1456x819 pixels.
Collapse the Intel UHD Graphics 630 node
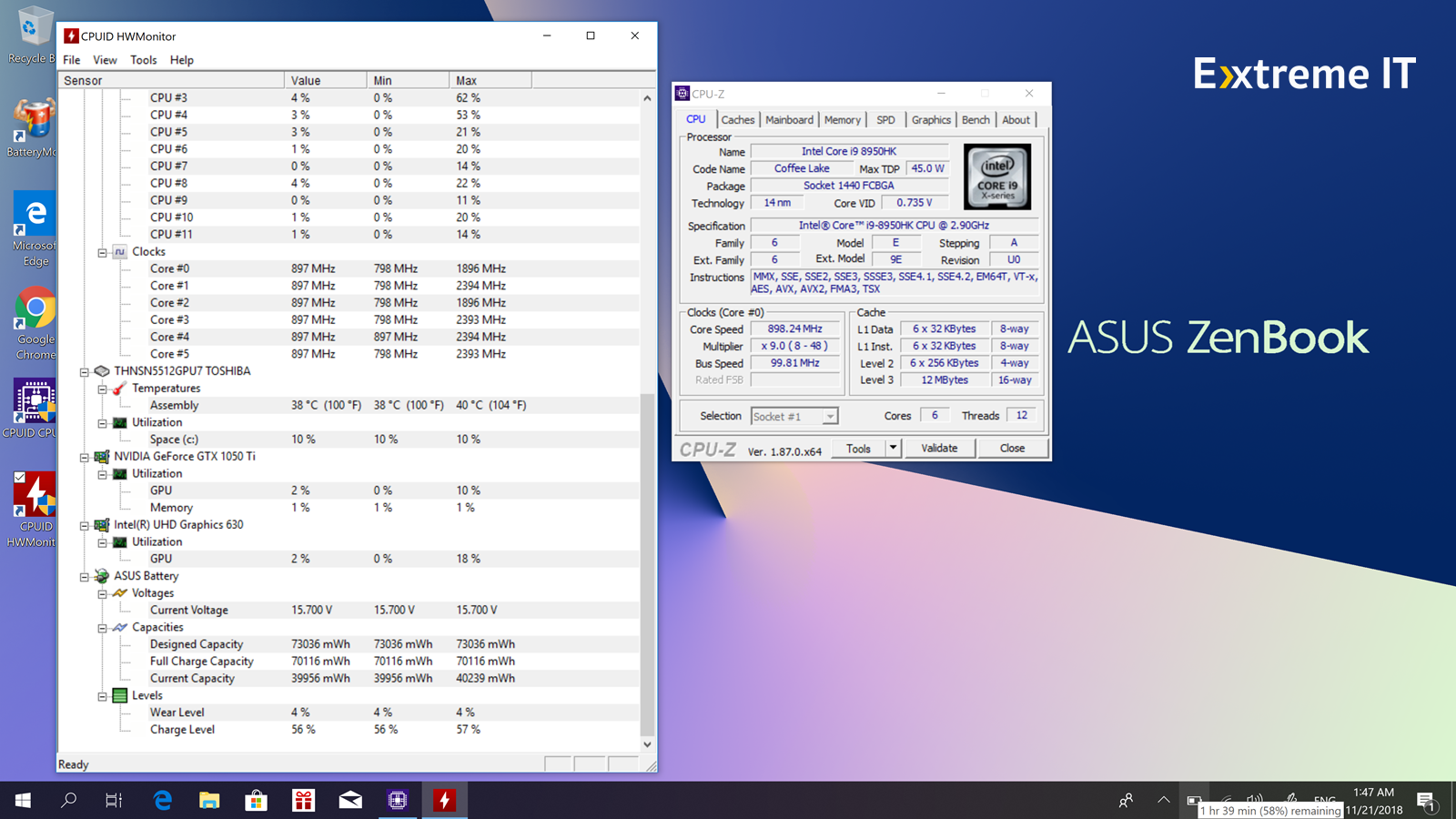(84, 526)
